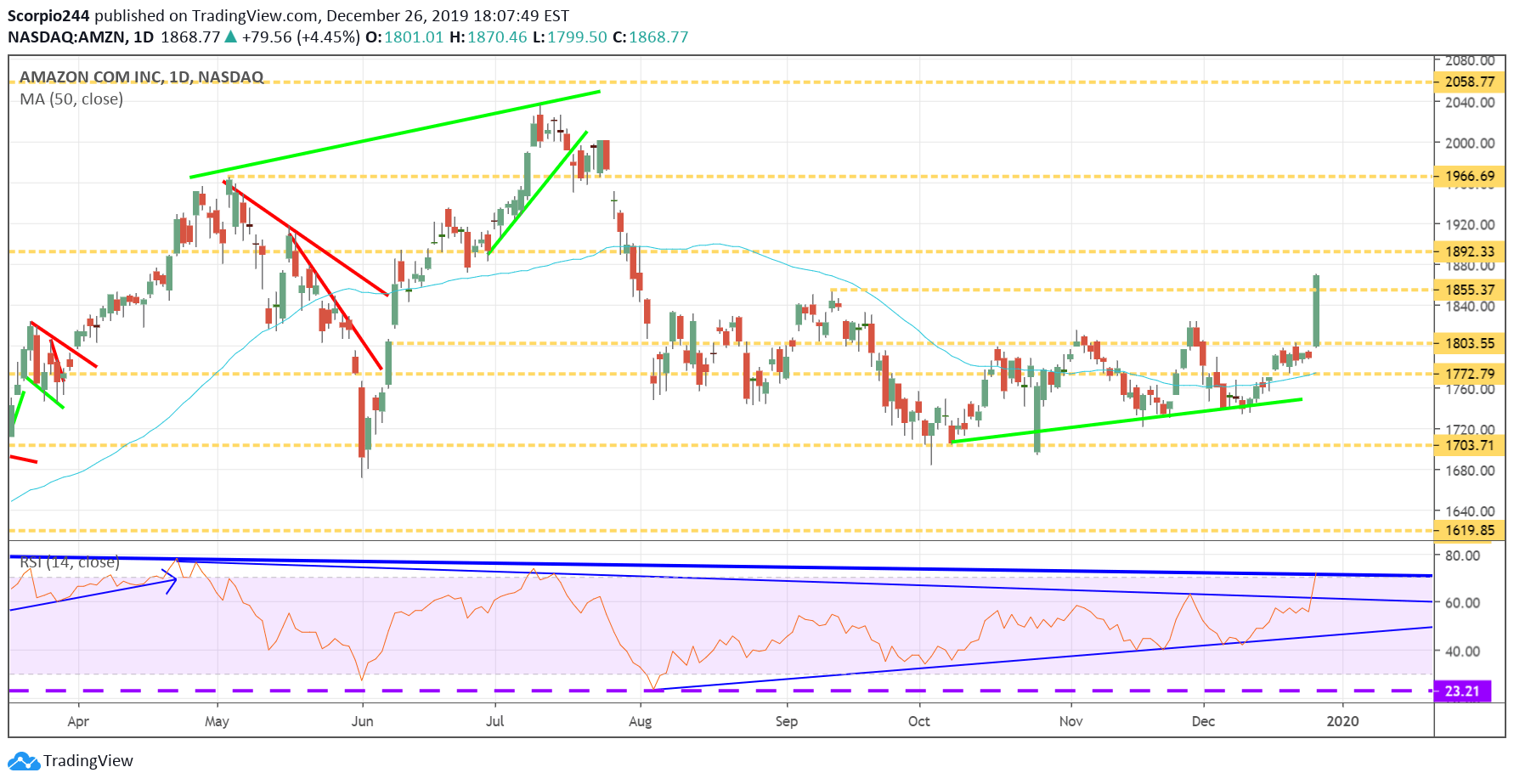The image size is (1514, 784).
Task: Click the low price L:1799.50 value
Action: click(570, 37)
